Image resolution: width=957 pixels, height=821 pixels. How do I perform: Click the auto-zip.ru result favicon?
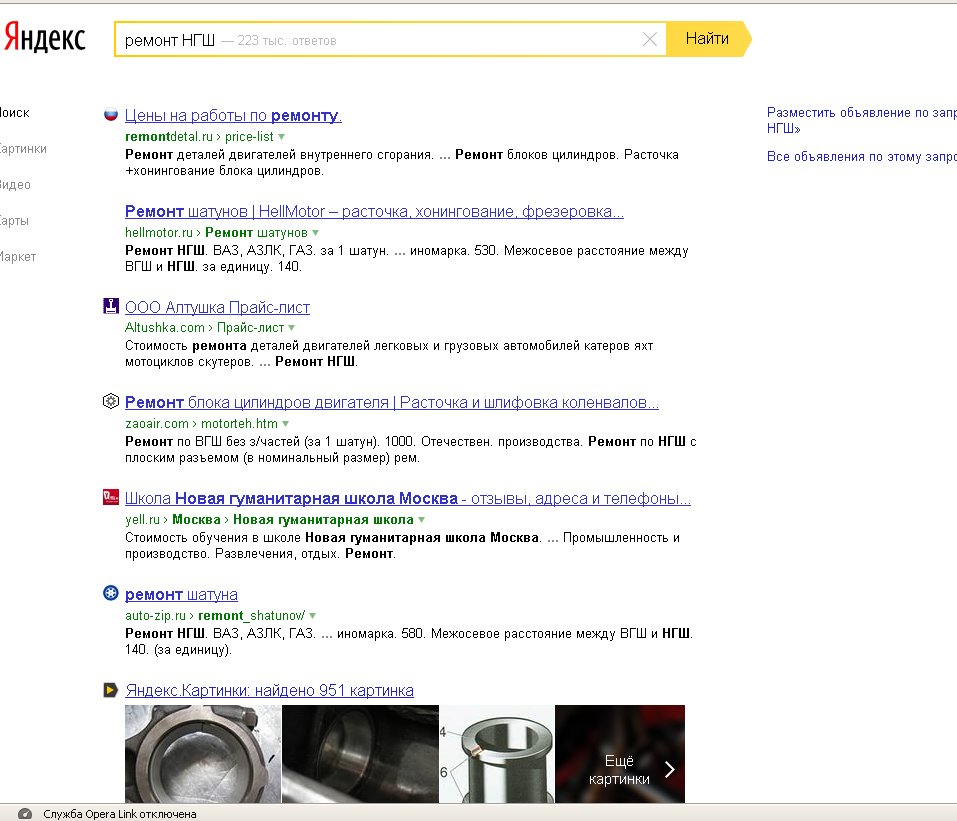click(x=110, y=593)
